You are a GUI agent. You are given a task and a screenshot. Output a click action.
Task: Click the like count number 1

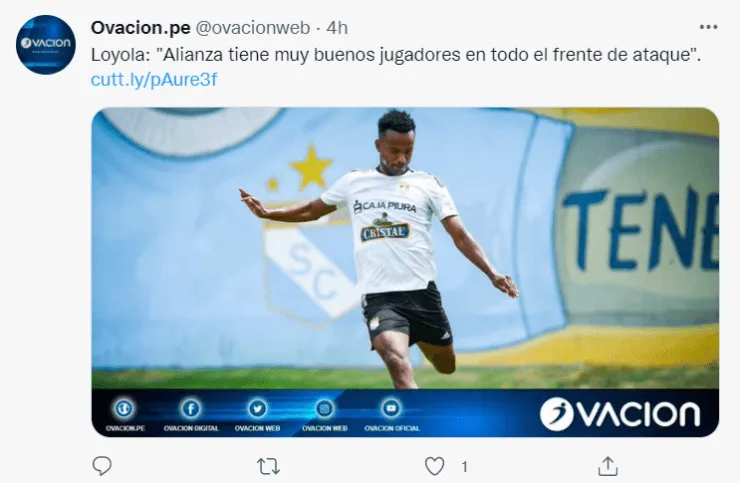tap(464, 467)
